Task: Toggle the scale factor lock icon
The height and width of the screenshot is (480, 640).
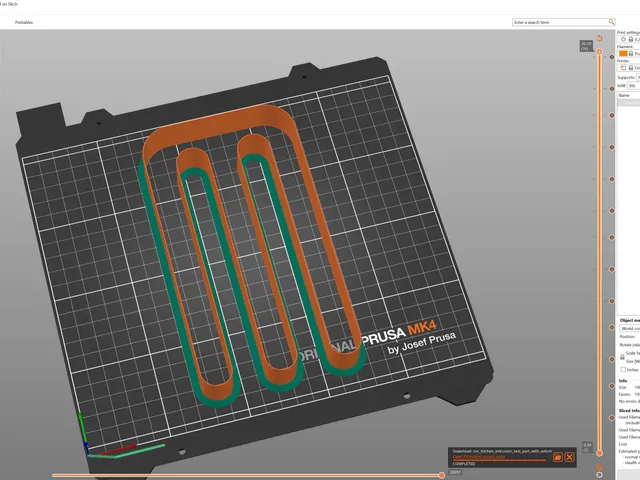Action: pyautogui.click(x=622, y=357)
